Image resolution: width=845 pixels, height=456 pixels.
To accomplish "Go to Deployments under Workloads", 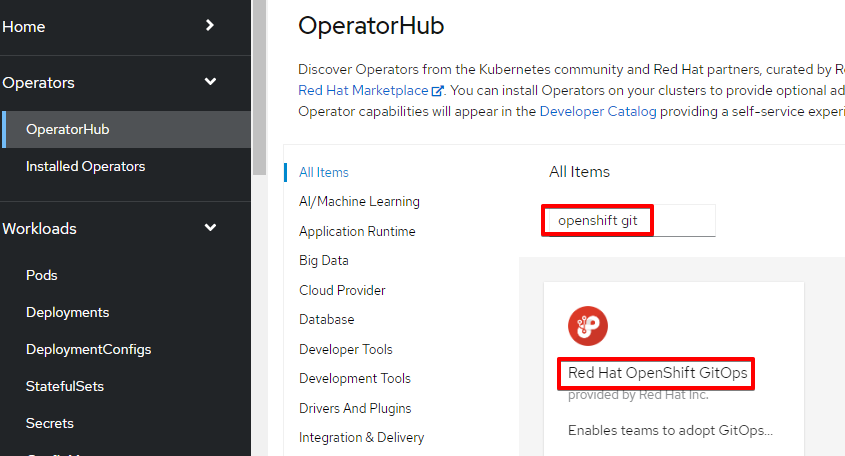I will [67, 313].
